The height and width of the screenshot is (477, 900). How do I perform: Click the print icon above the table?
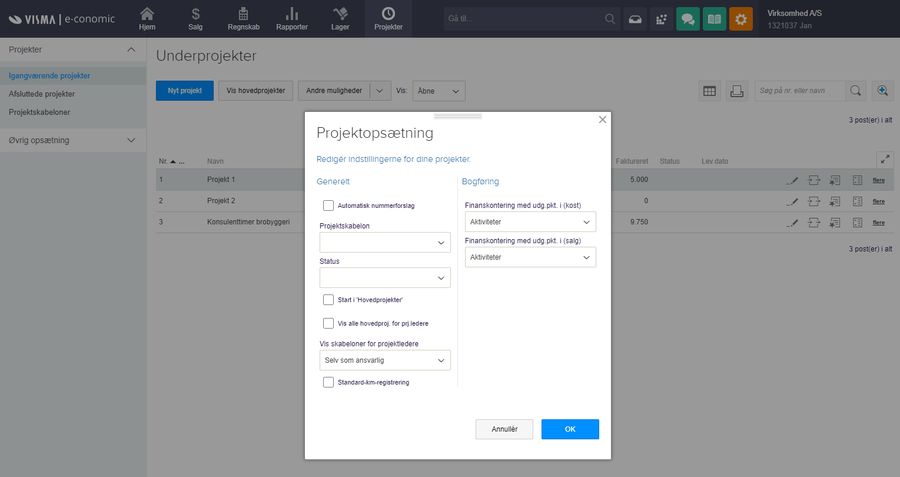tap(736, 90)
